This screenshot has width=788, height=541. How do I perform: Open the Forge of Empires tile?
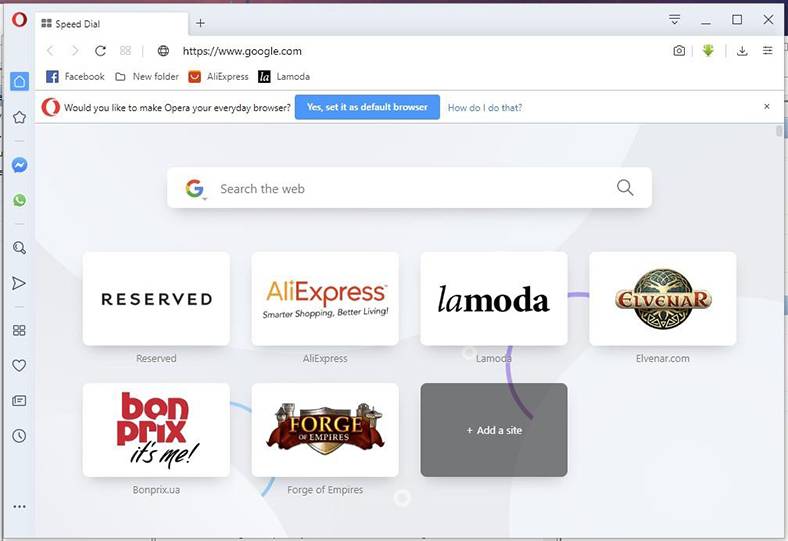(x=325, y=430)
